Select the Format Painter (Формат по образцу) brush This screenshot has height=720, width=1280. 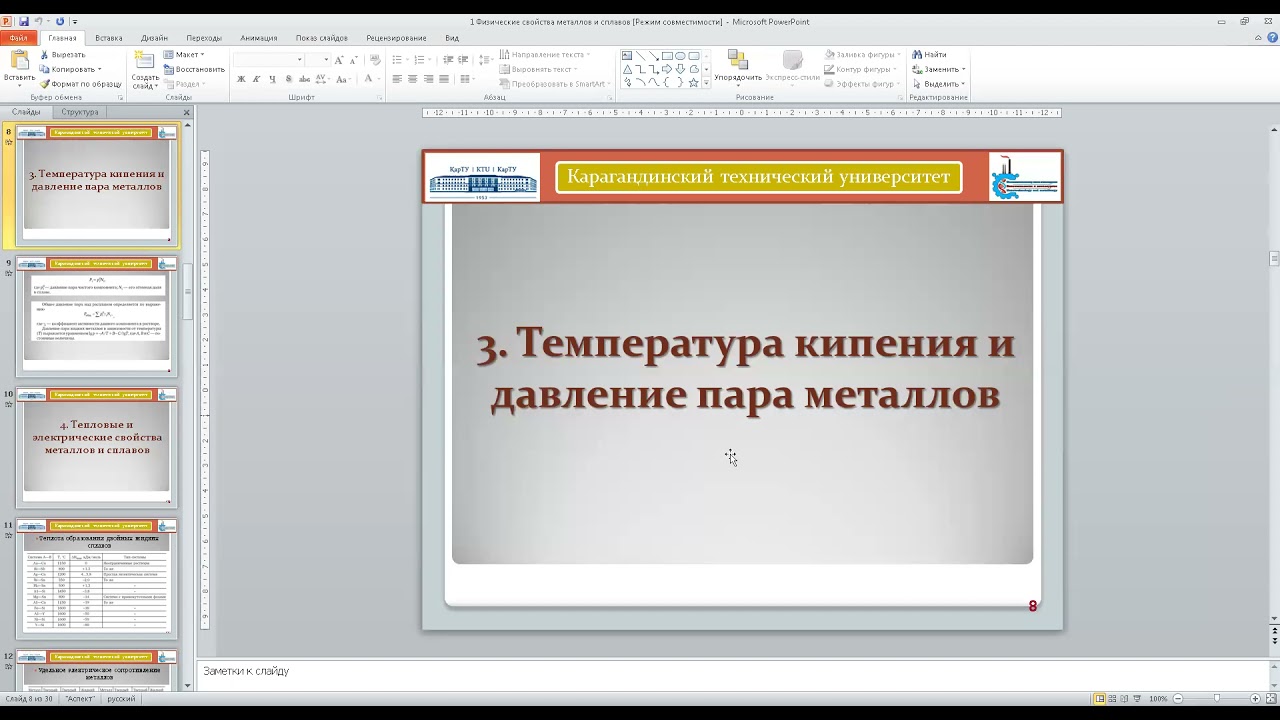point(80,84)
